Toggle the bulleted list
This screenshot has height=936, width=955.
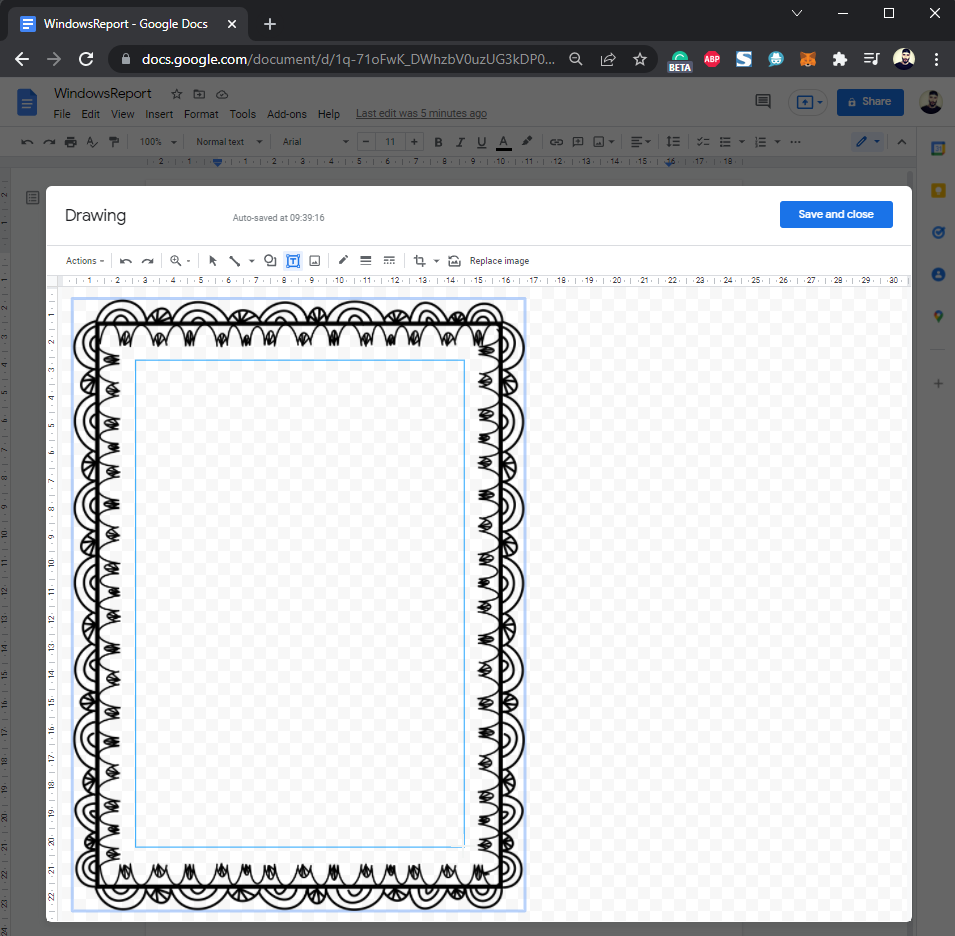725,142
